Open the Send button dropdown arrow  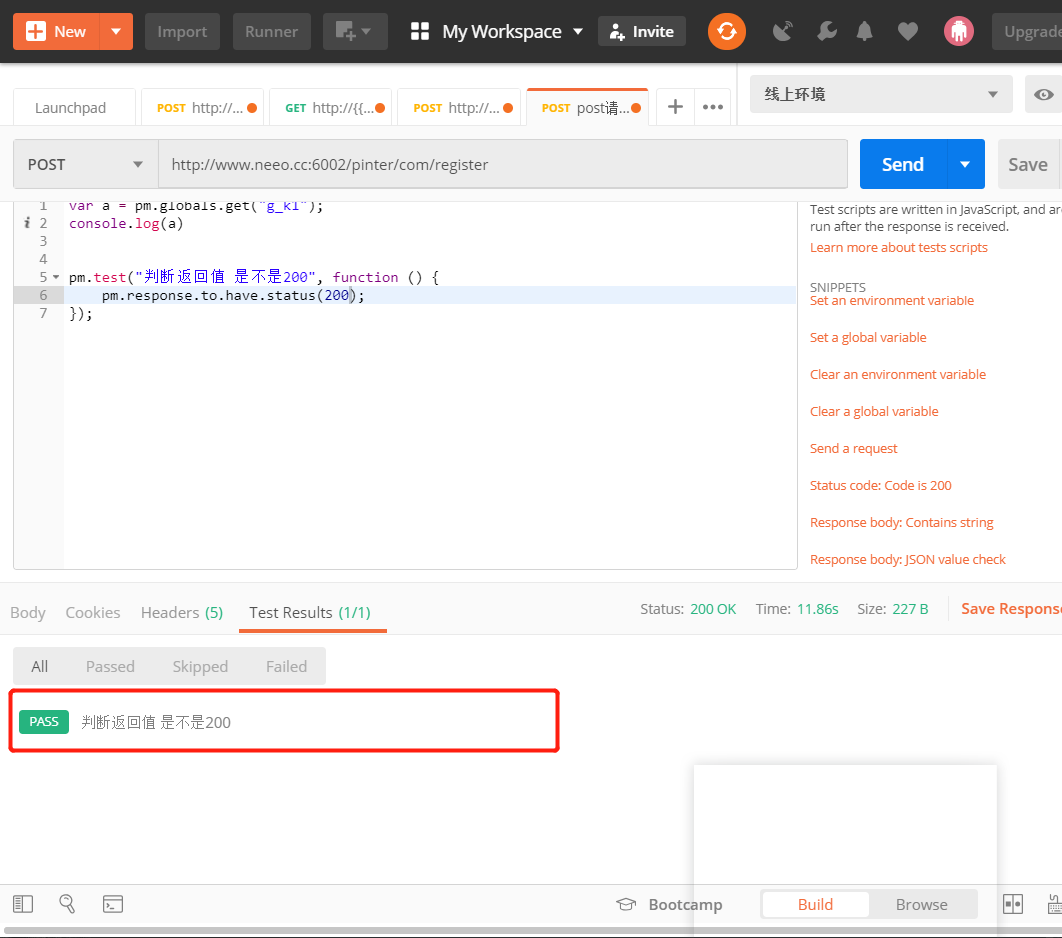click(965, 164)
